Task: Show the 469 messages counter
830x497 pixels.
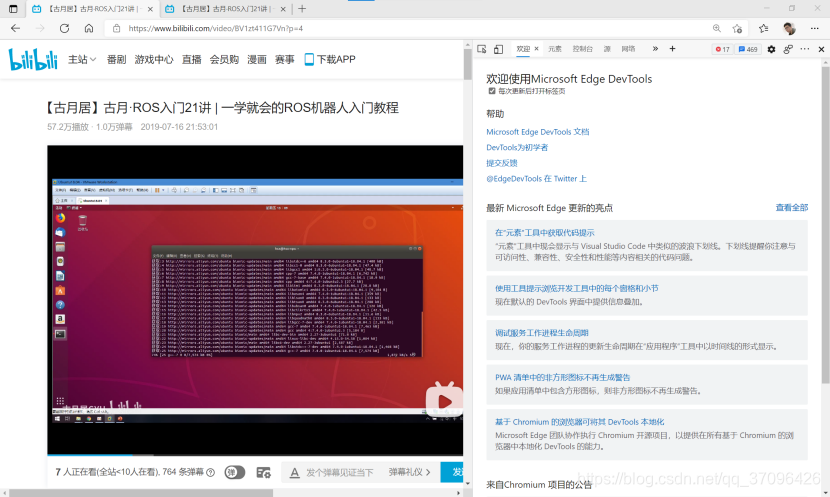Action: [x=748, y=49]
